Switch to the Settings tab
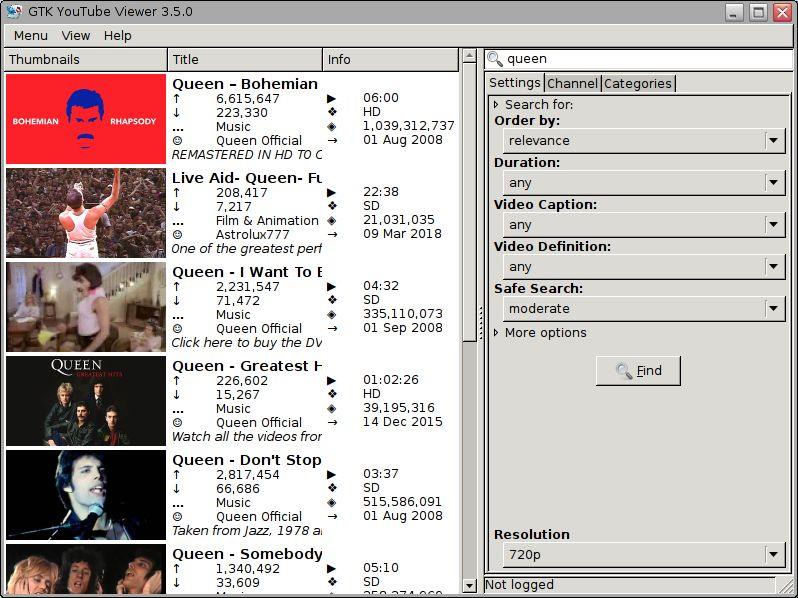This screenshot has width=798, height=598. click(515, 82)
